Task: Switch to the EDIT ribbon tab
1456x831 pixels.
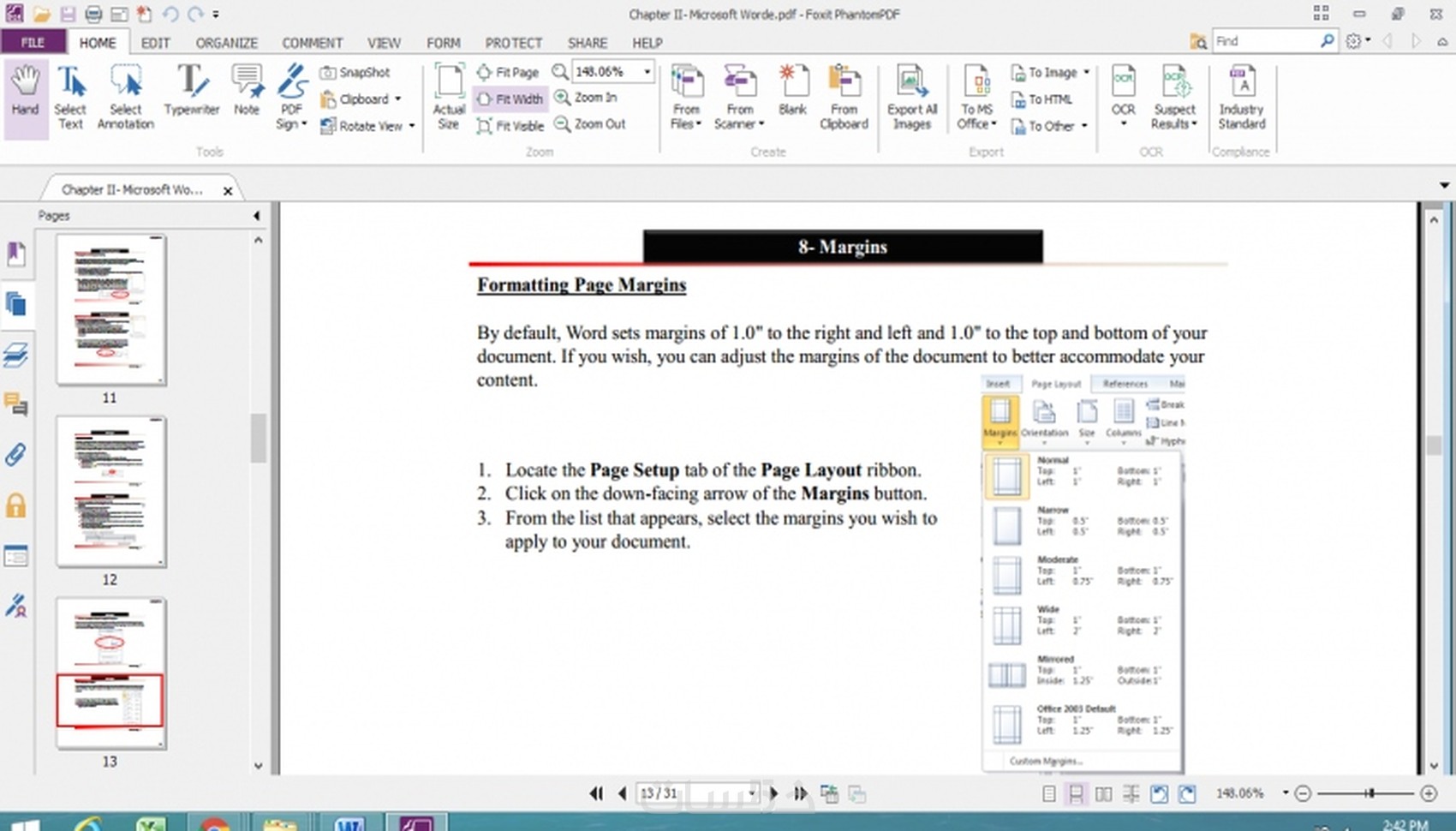Action: 155,42
